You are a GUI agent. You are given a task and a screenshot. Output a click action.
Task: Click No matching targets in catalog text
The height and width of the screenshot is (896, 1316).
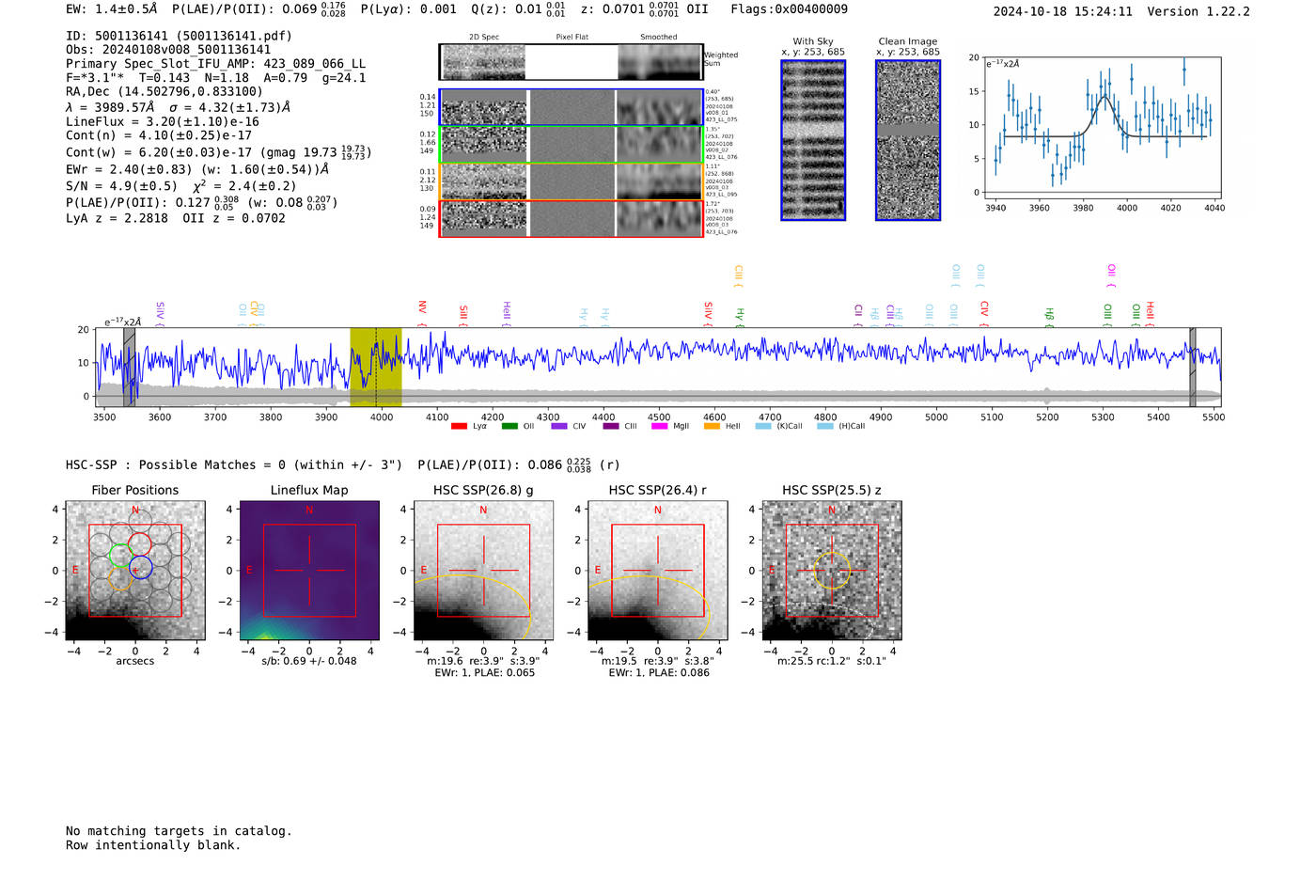point(179,831)
